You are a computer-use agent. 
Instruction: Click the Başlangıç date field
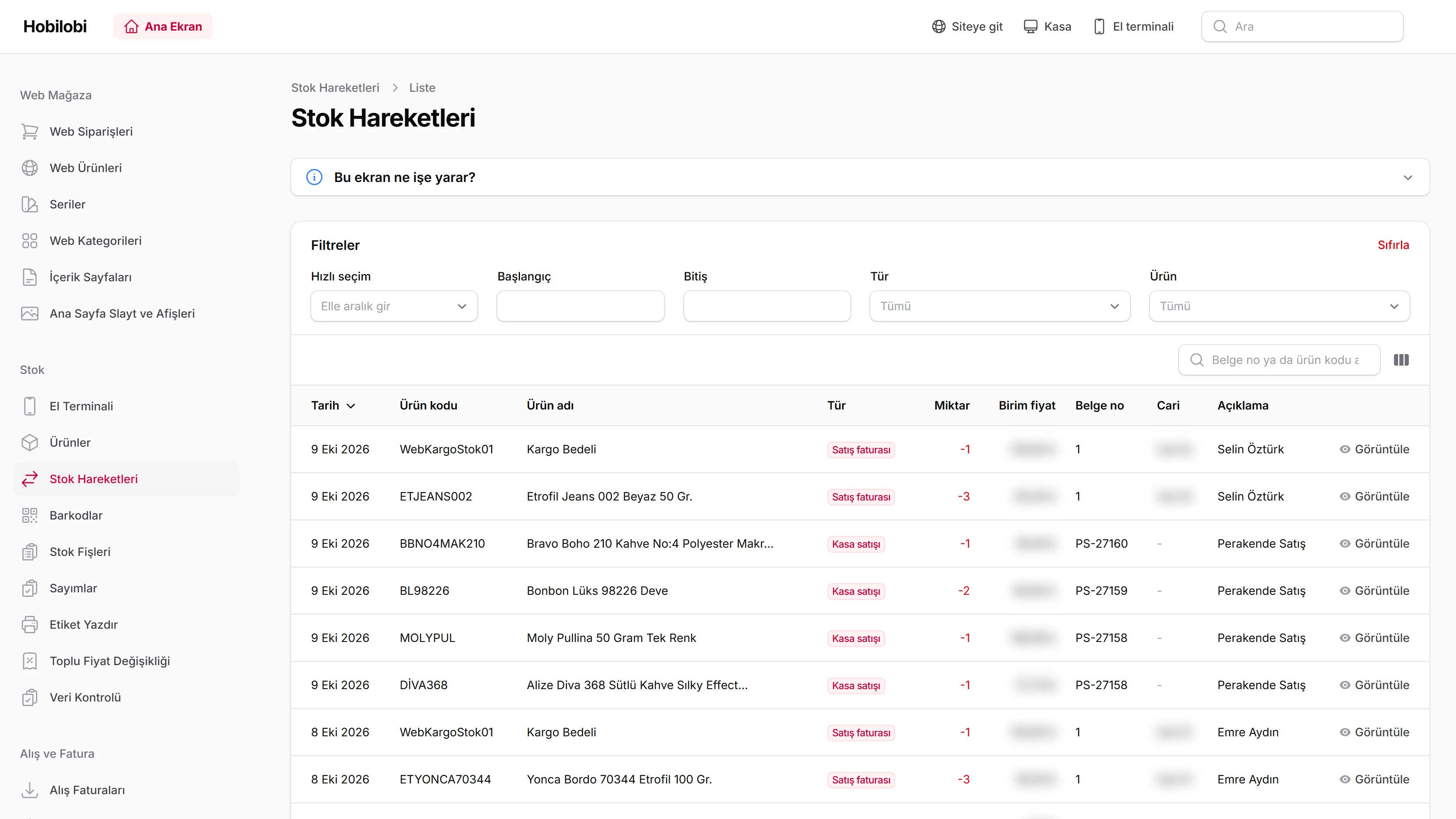click(580, 307)
